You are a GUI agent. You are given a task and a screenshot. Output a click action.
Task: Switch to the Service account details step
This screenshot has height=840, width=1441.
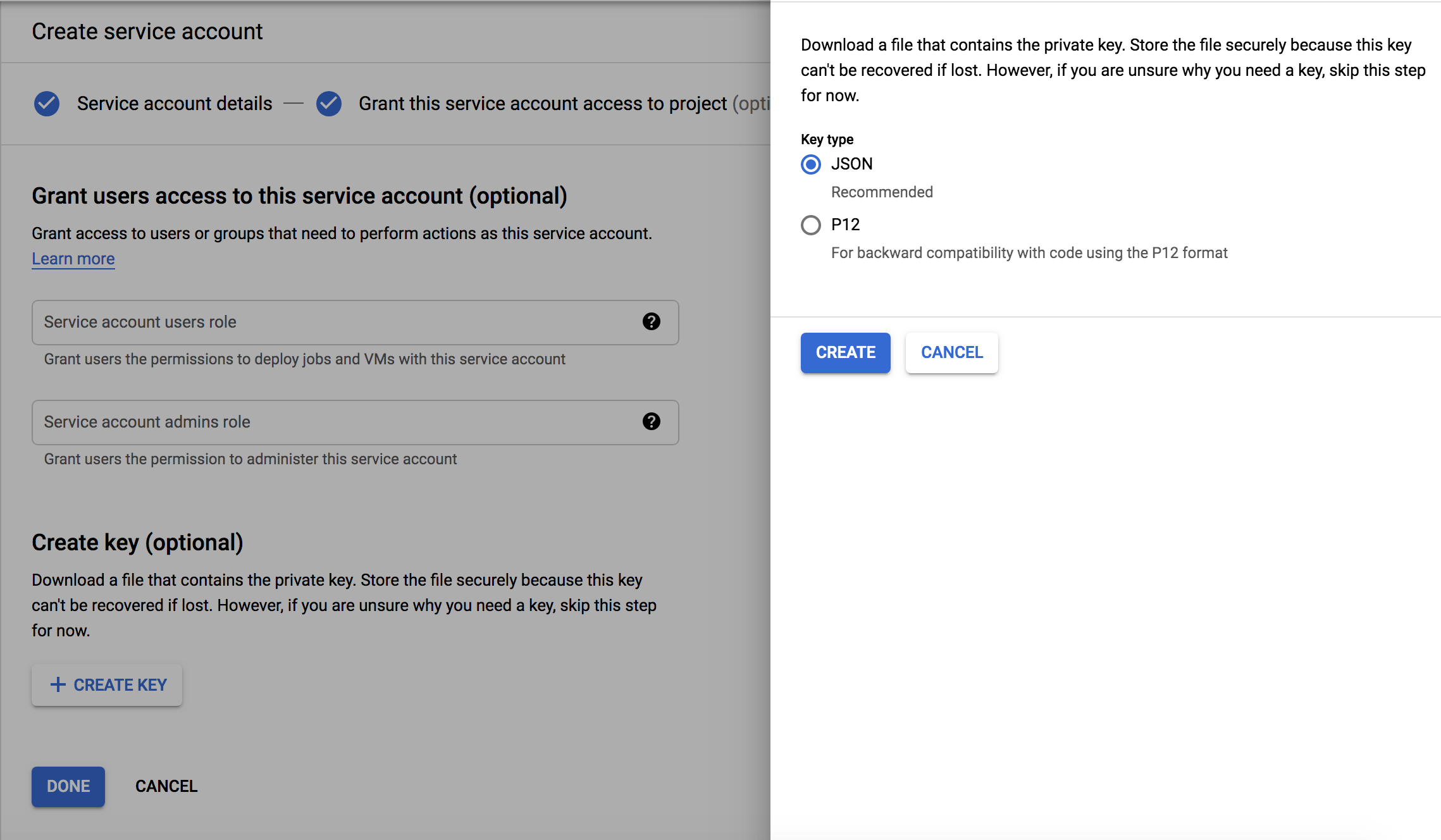click(x=173, y=103)
